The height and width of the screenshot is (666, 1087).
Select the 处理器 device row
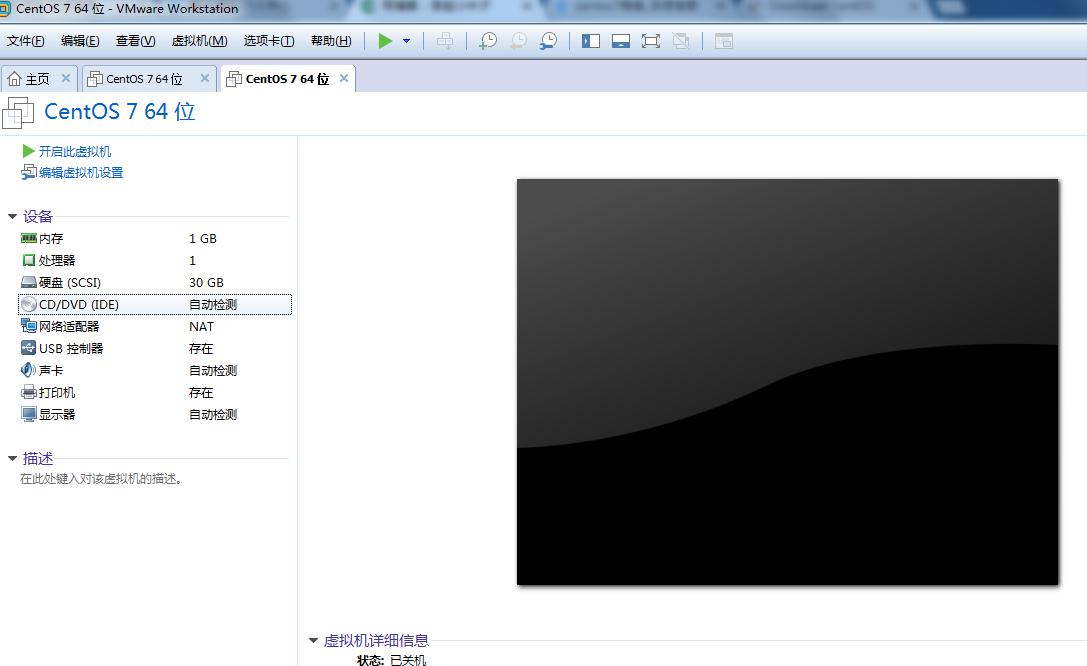point(155,261)
